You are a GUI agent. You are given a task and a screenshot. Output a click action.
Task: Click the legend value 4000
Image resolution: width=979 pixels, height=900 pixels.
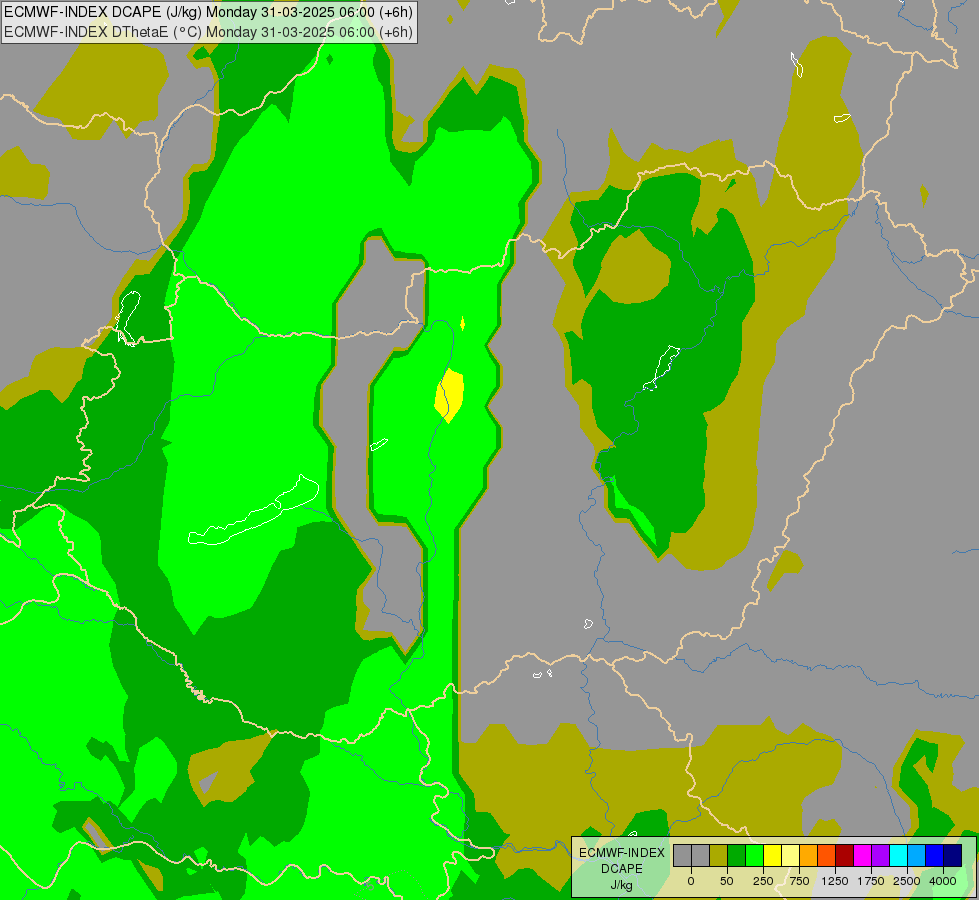coord(943,881)
